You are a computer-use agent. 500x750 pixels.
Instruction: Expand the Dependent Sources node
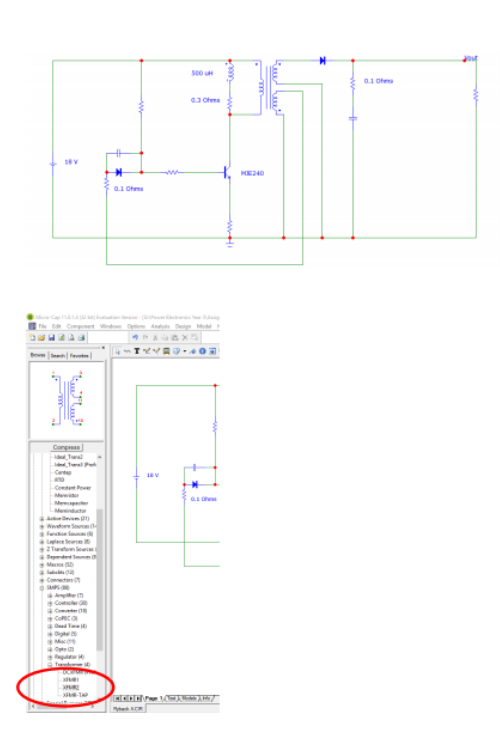coord(42,557)
